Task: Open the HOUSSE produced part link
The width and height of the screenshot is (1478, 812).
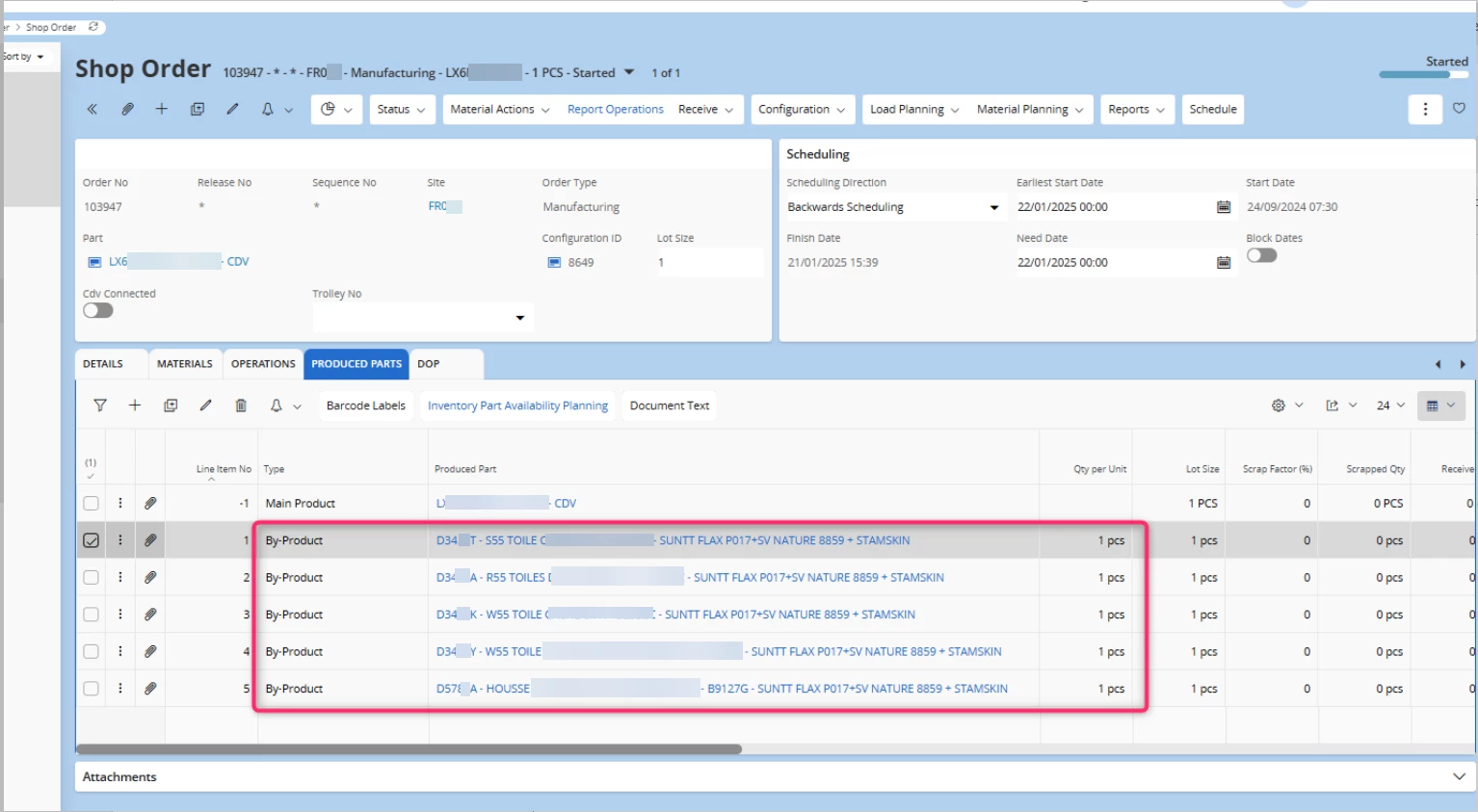Action: [722, 689]
